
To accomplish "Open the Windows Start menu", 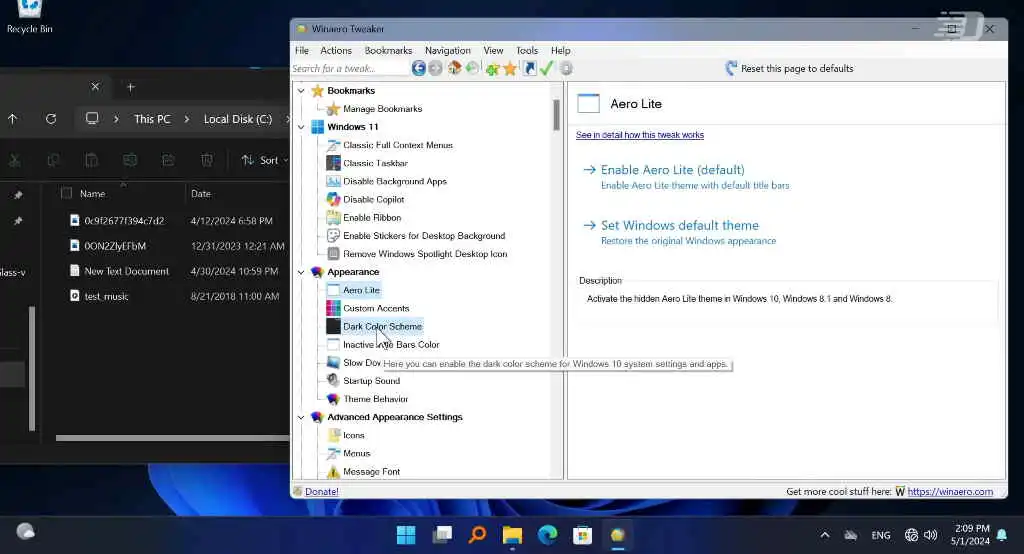I will pos(406,535).
